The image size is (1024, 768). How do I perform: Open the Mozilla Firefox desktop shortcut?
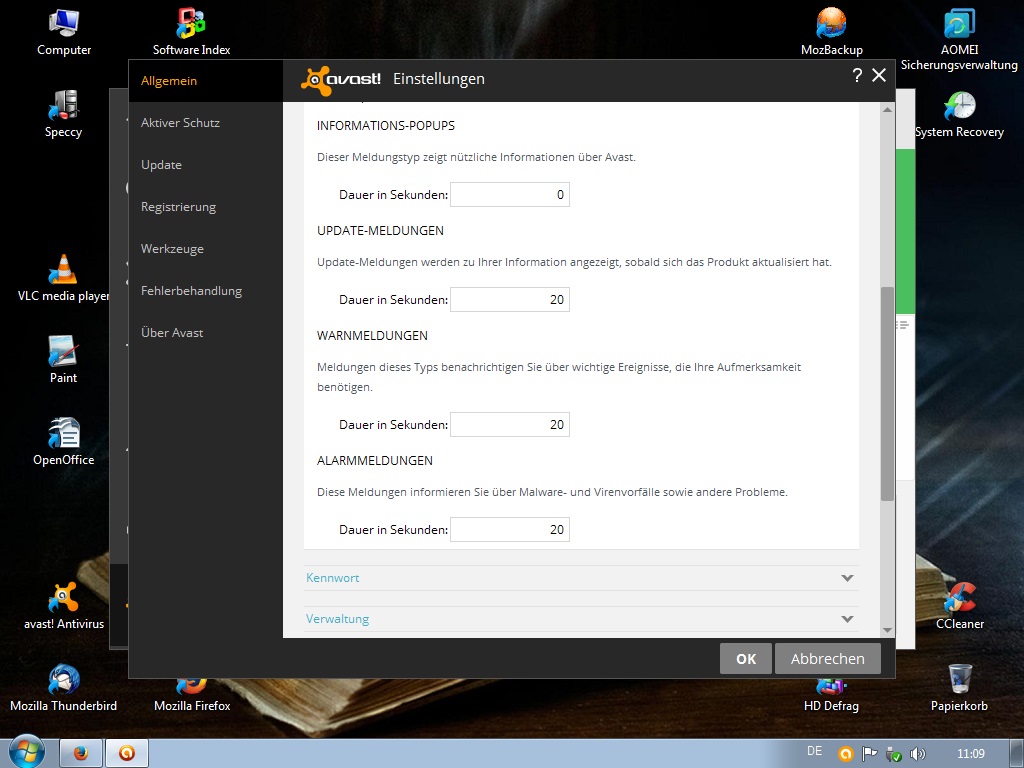pos(192,696)
